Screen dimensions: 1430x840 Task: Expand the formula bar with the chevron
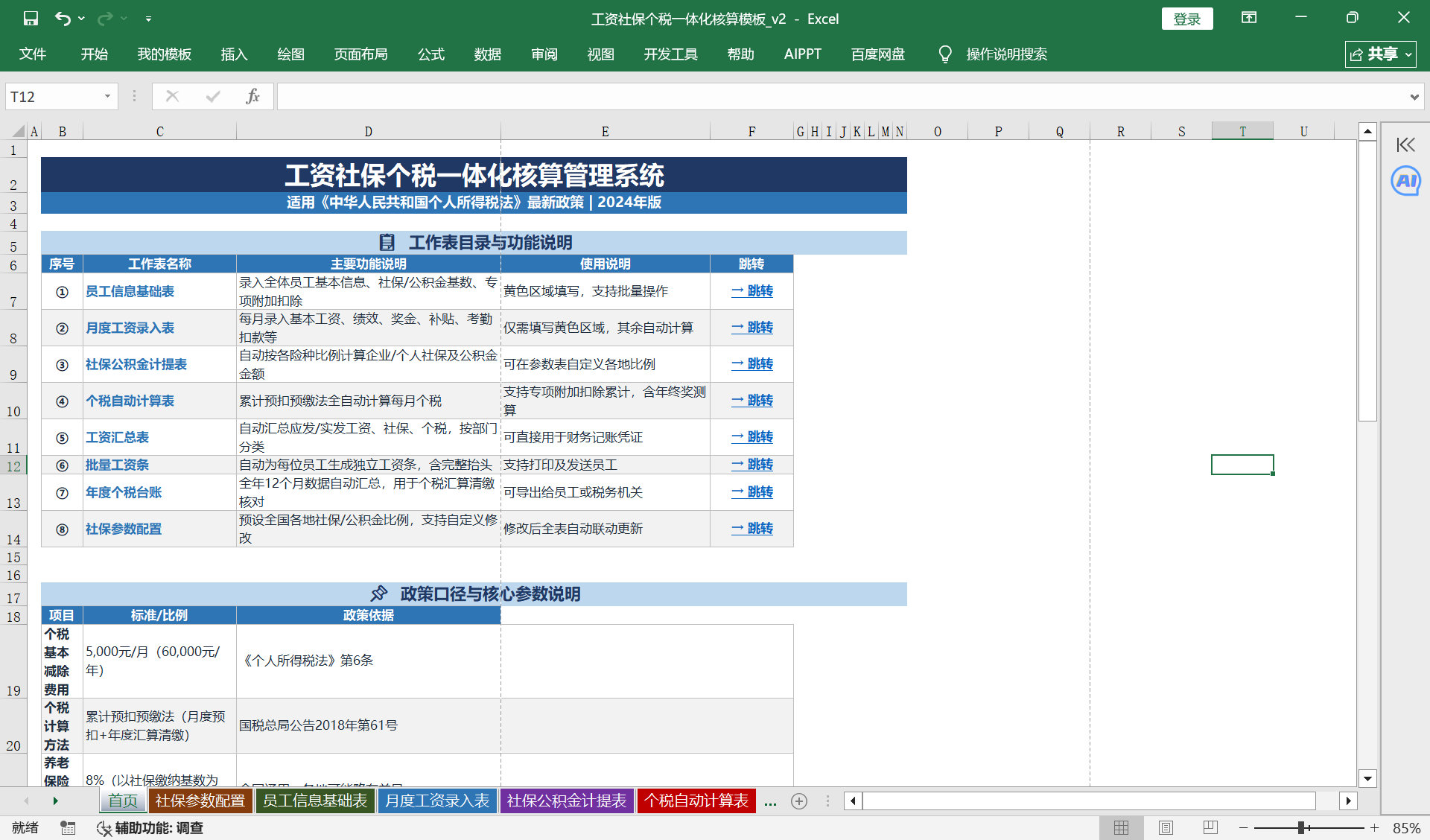coord(1414,97)
